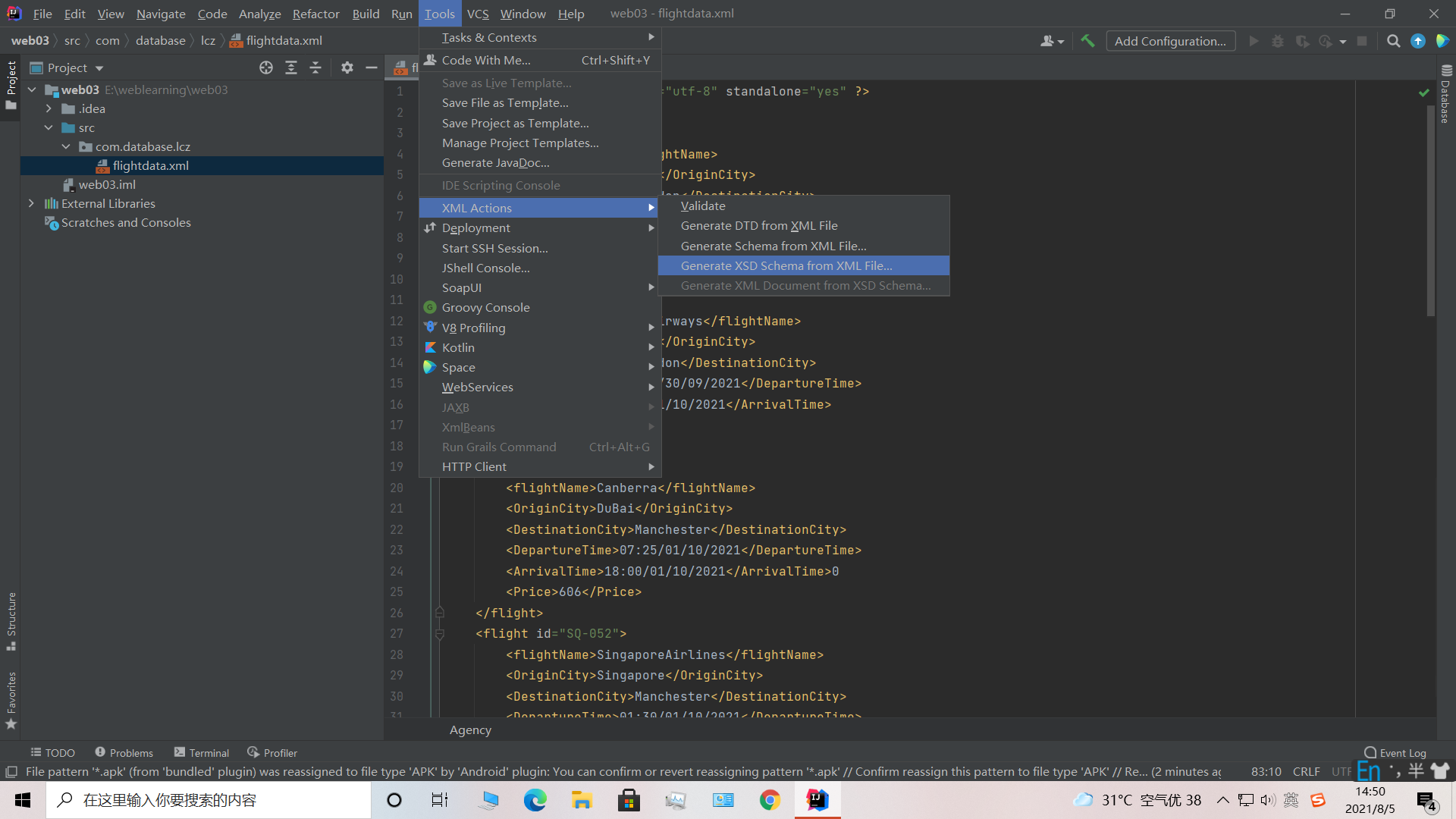Collapse the com.database.lcz package
This screenshot has height=819, width=1456.
click(x=66, y=146)
